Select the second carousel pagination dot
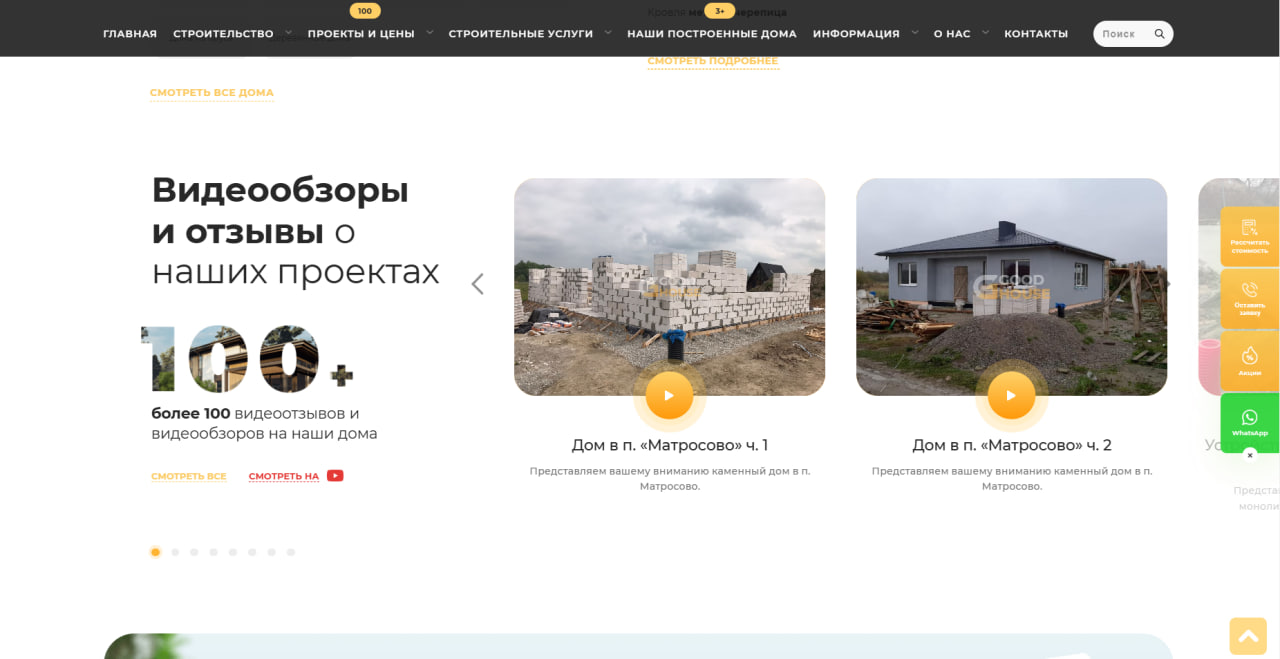The height and width of the screenshot is (659, 1280). 175,552
